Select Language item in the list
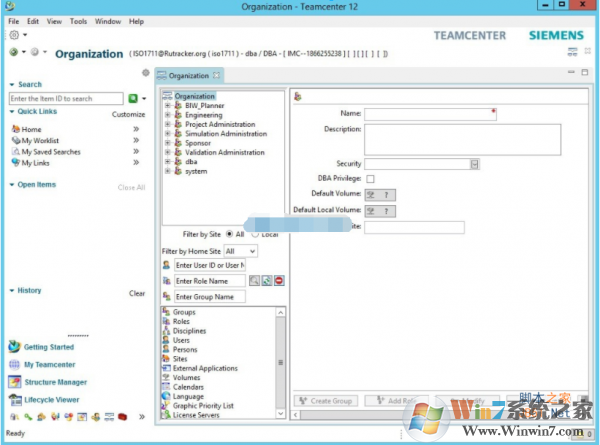600x445 pixels. pyautogui.click(x=188, y=396)
